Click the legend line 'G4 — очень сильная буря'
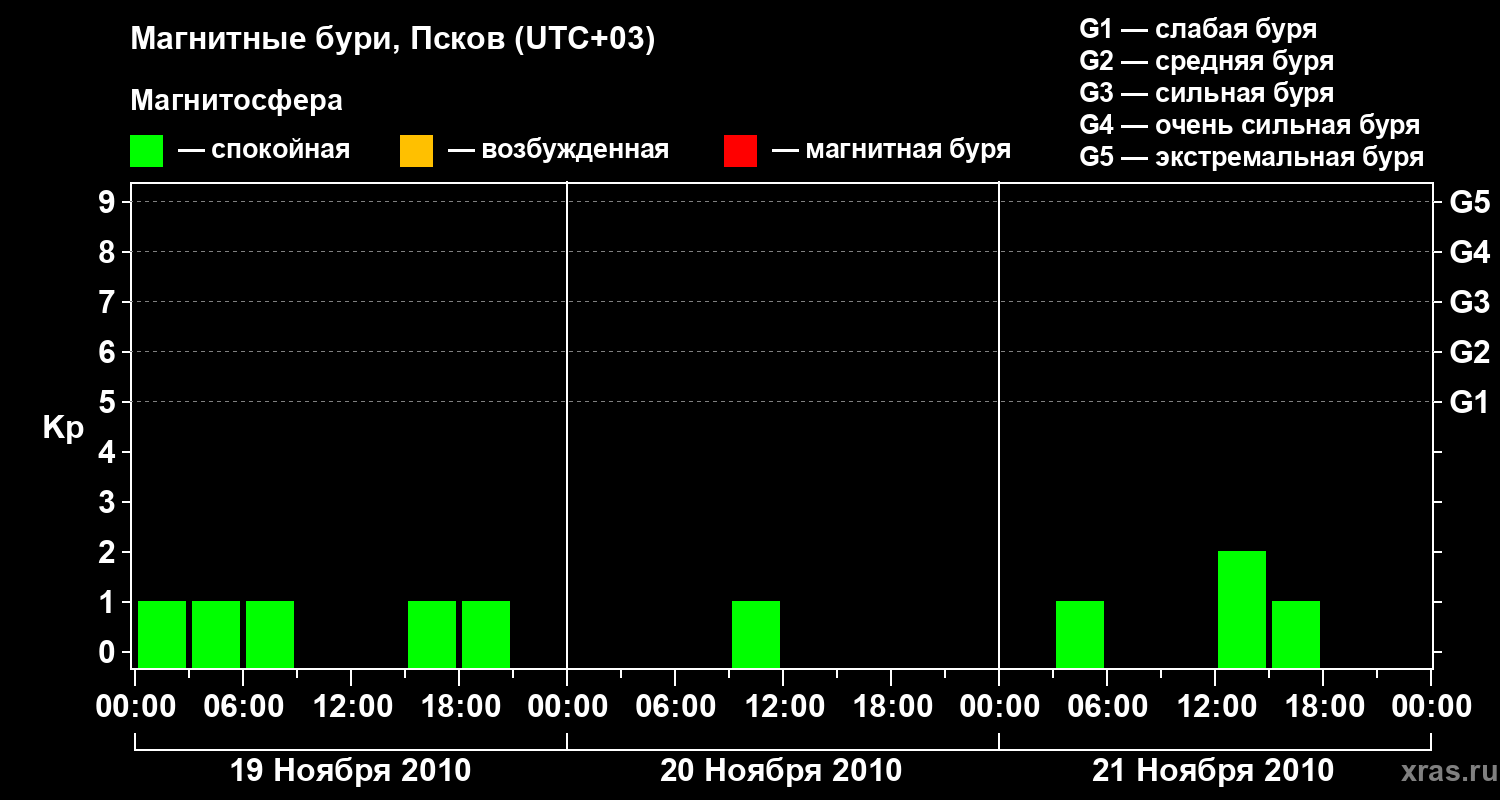Viewport: 1500px width, 800px height. (1250, 125)
